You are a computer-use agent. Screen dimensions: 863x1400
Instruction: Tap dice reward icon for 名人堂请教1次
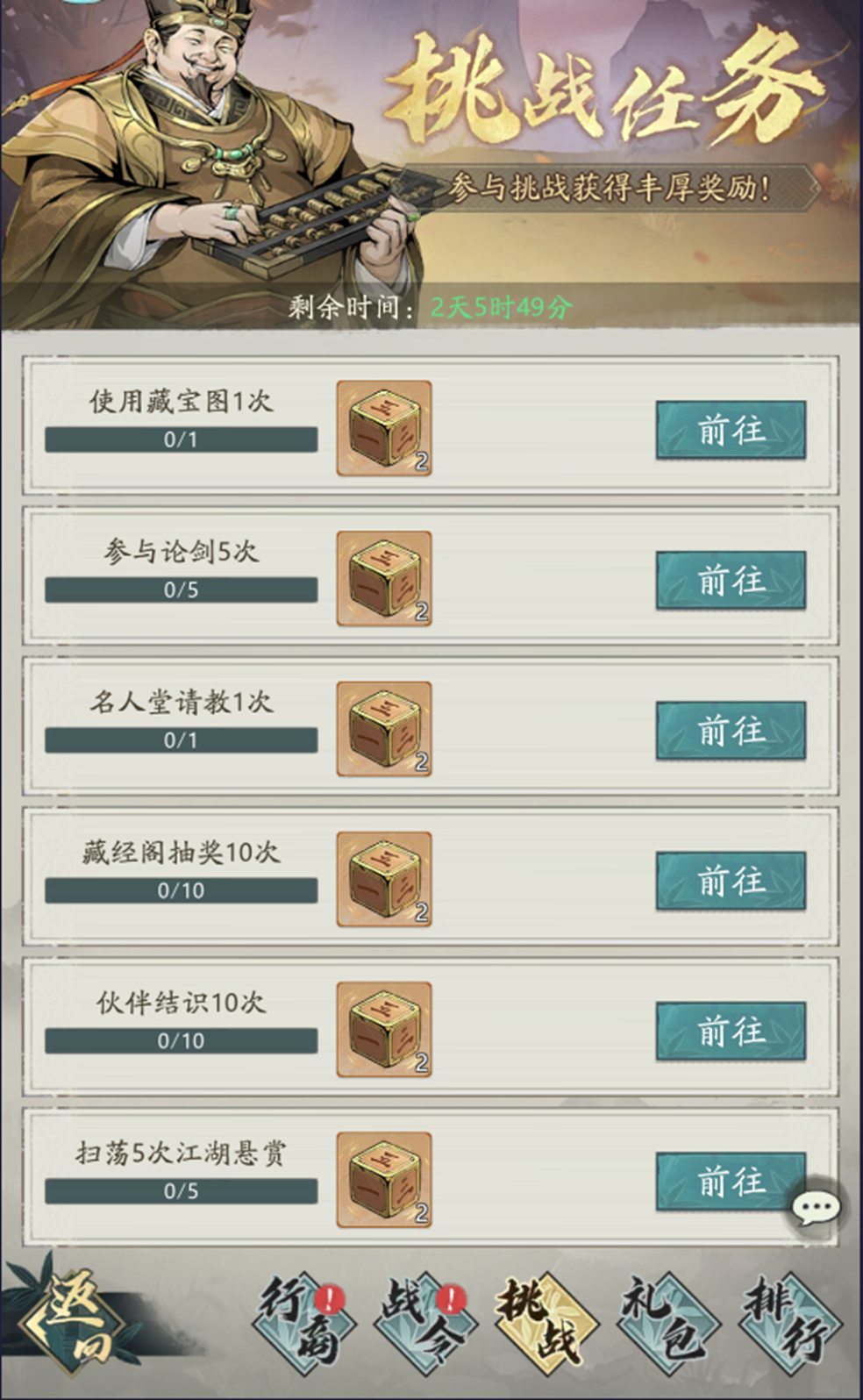coord(384,729)
